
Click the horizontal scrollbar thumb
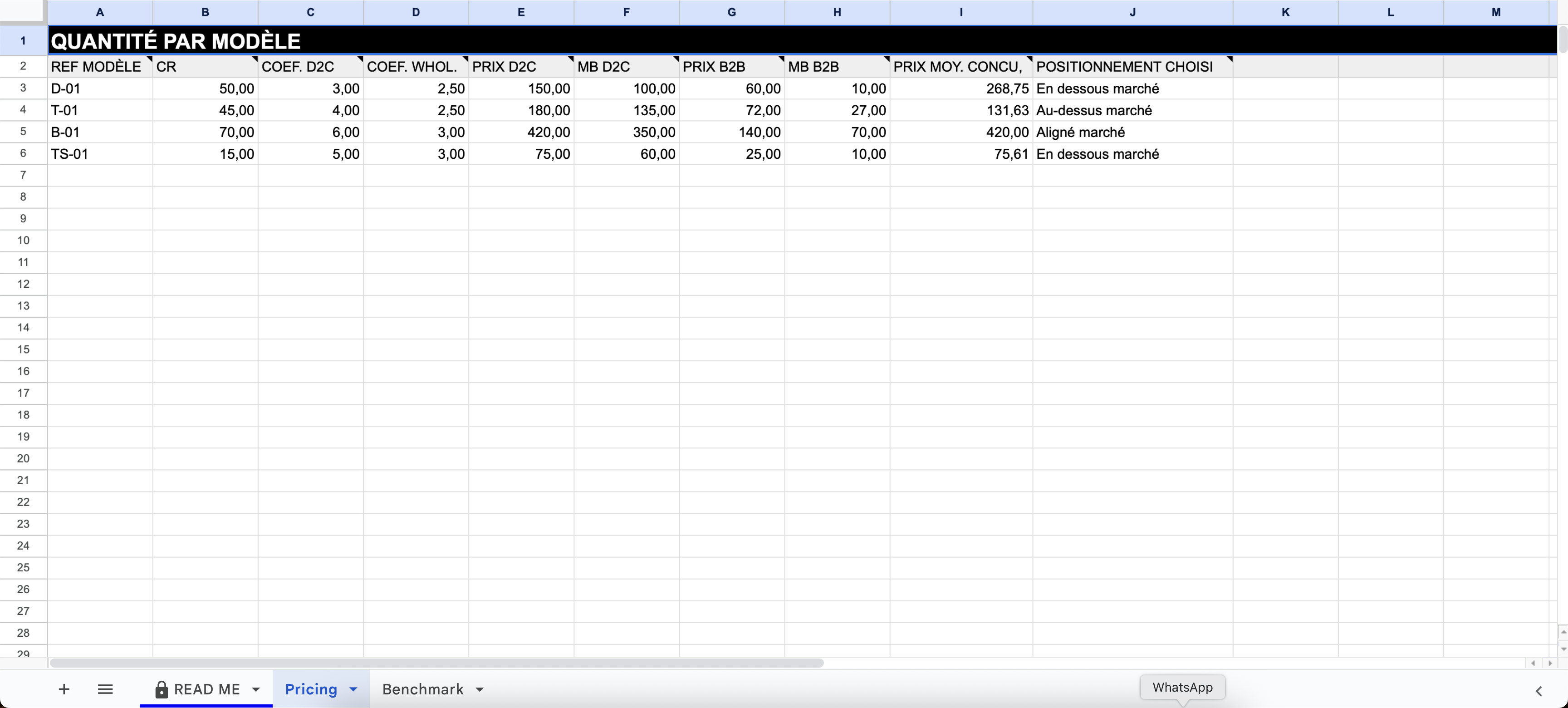click(x=436, y=663)
